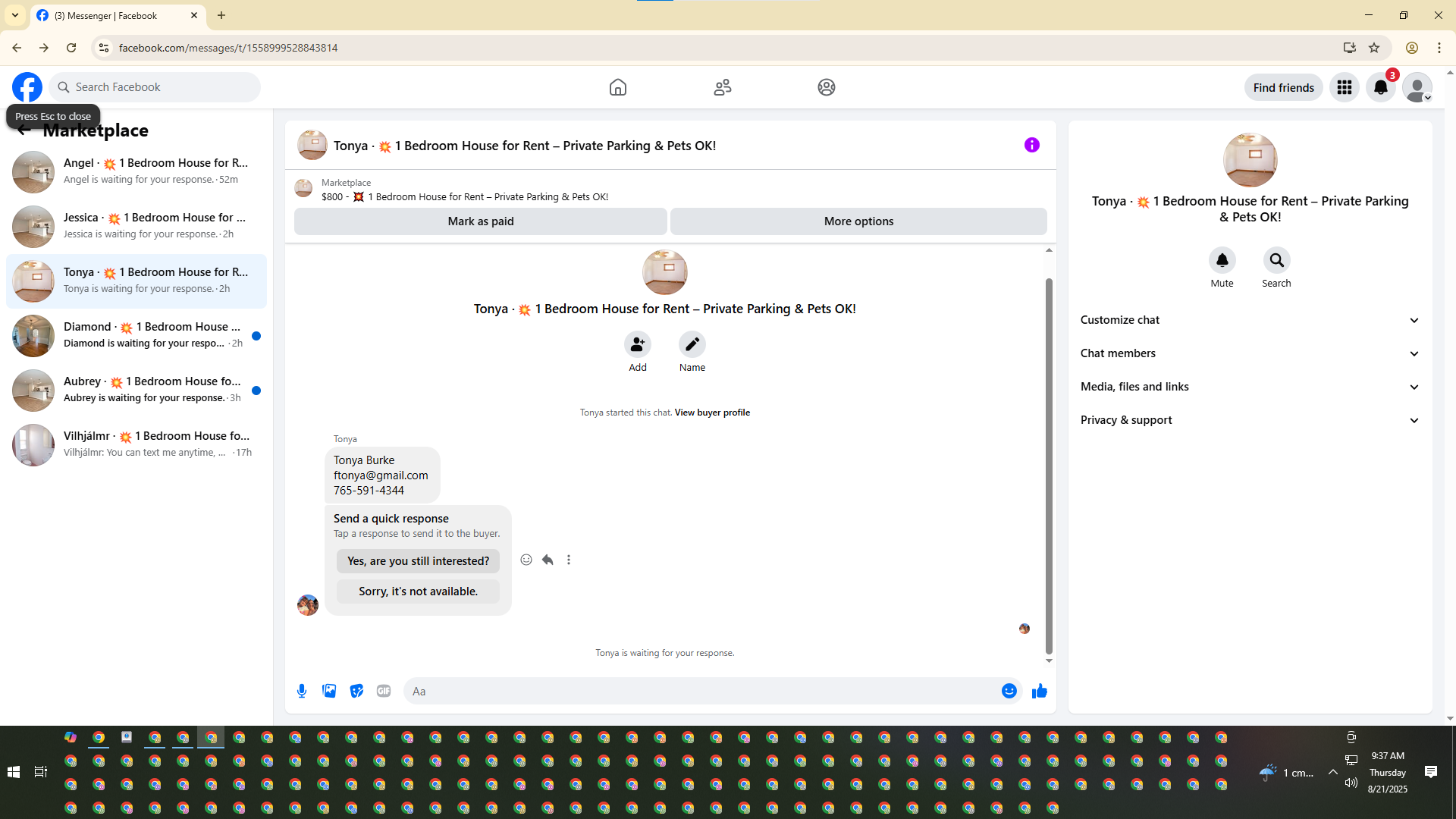Click the Mark as paid button
The height and width of the screenshot is (819, 1456).
(480, 221)
